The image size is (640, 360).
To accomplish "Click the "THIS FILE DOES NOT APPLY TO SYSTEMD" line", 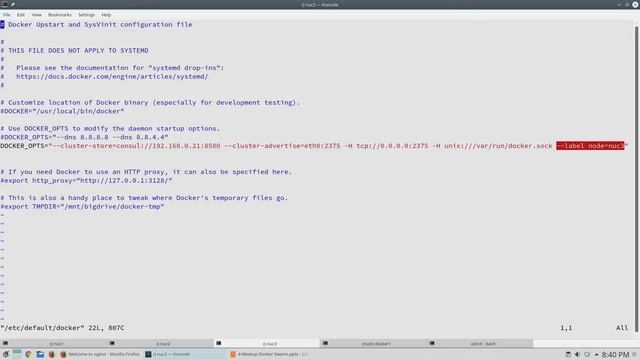I will pos(74,51).
